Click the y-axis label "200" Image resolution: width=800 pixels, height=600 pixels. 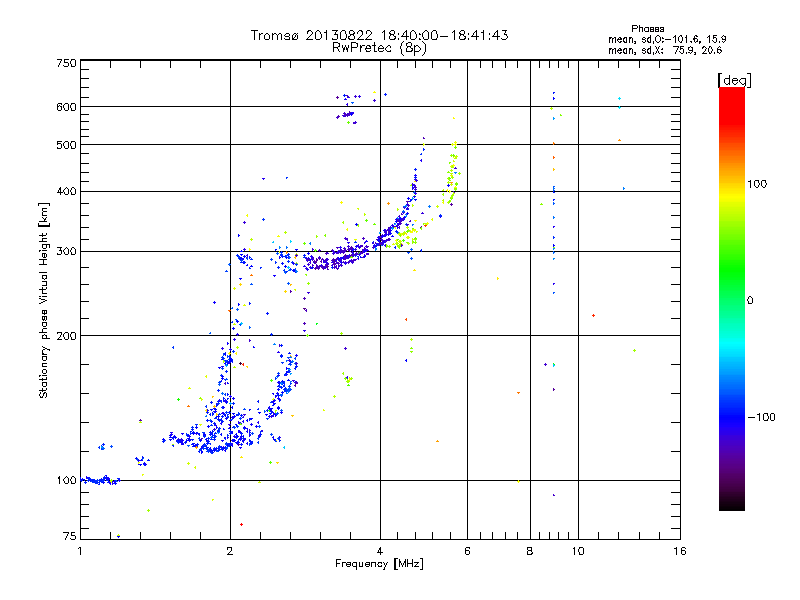(x=66, y=336)
